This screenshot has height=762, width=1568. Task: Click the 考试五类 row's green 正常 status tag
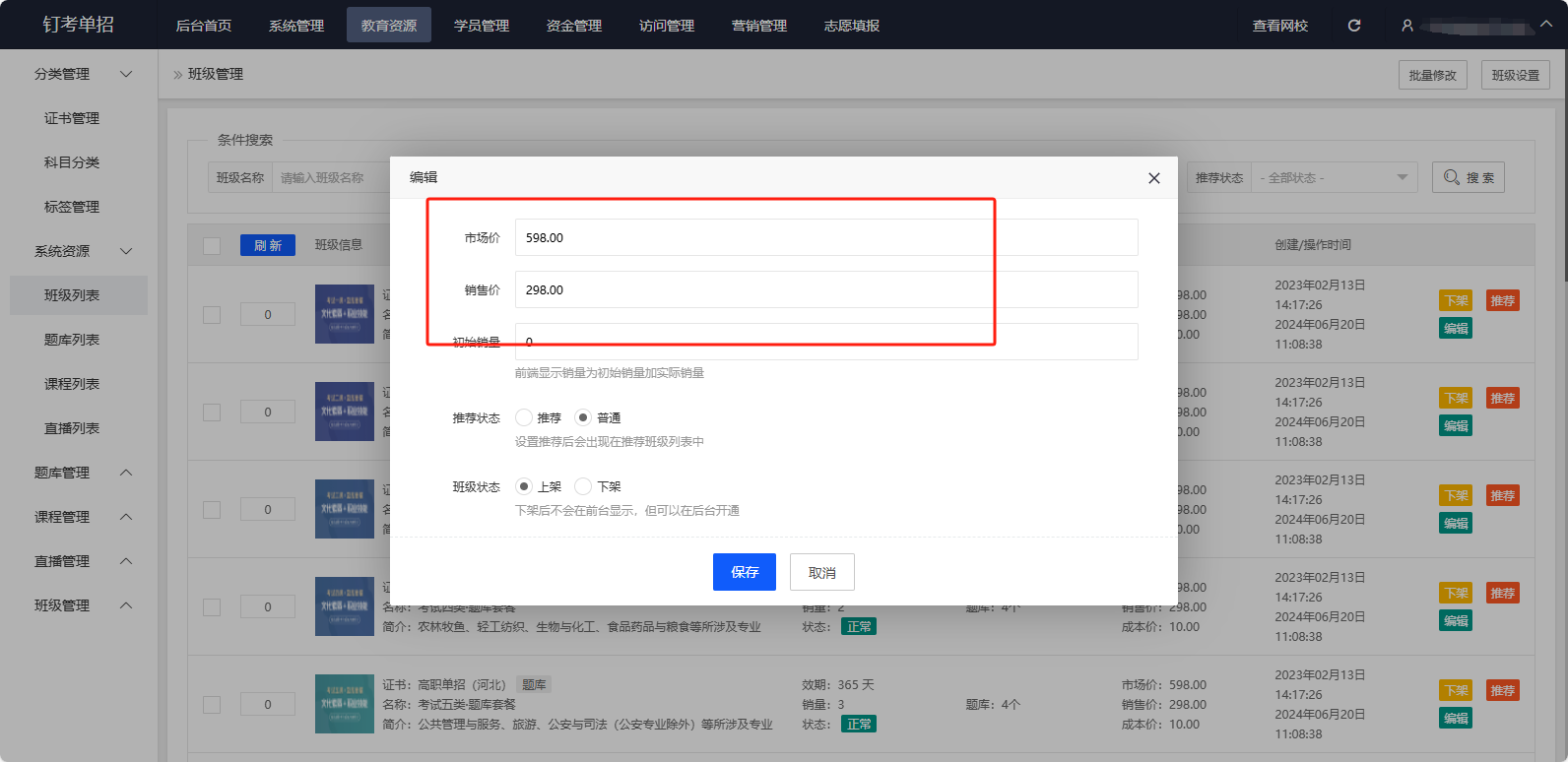(859, 724)
